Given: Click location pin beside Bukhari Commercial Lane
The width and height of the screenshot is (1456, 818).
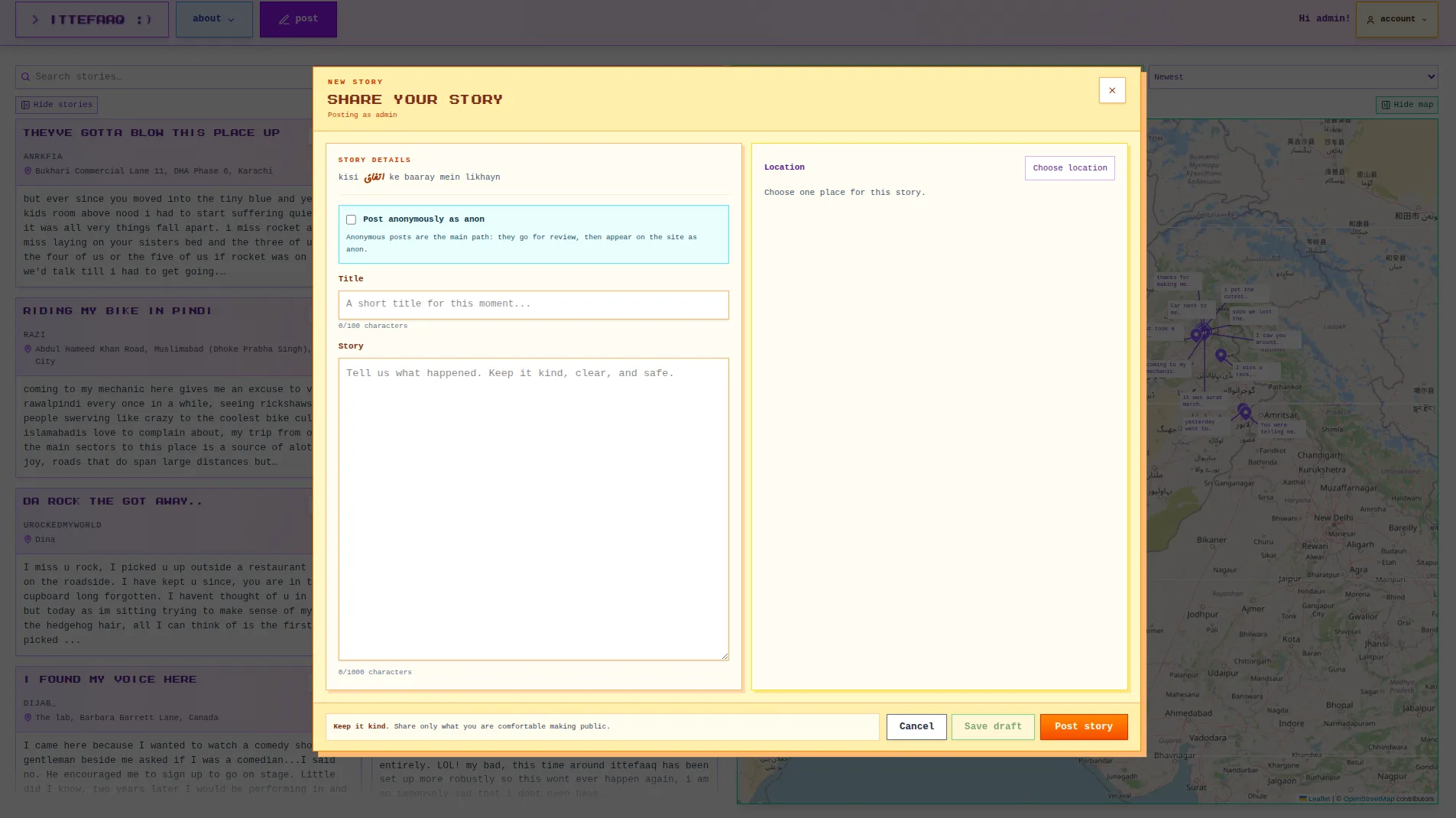Looking at the screenshot, I should (28, 171).
